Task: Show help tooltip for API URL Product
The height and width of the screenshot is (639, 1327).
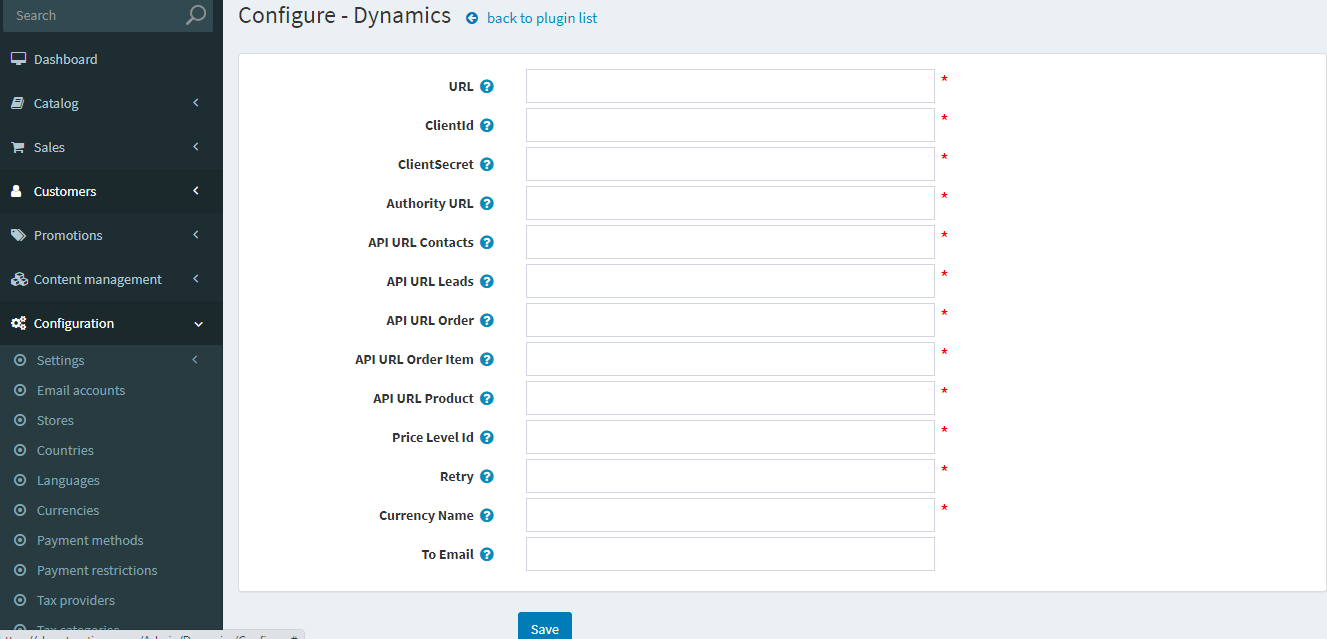Action: click(x=487, y=398)
